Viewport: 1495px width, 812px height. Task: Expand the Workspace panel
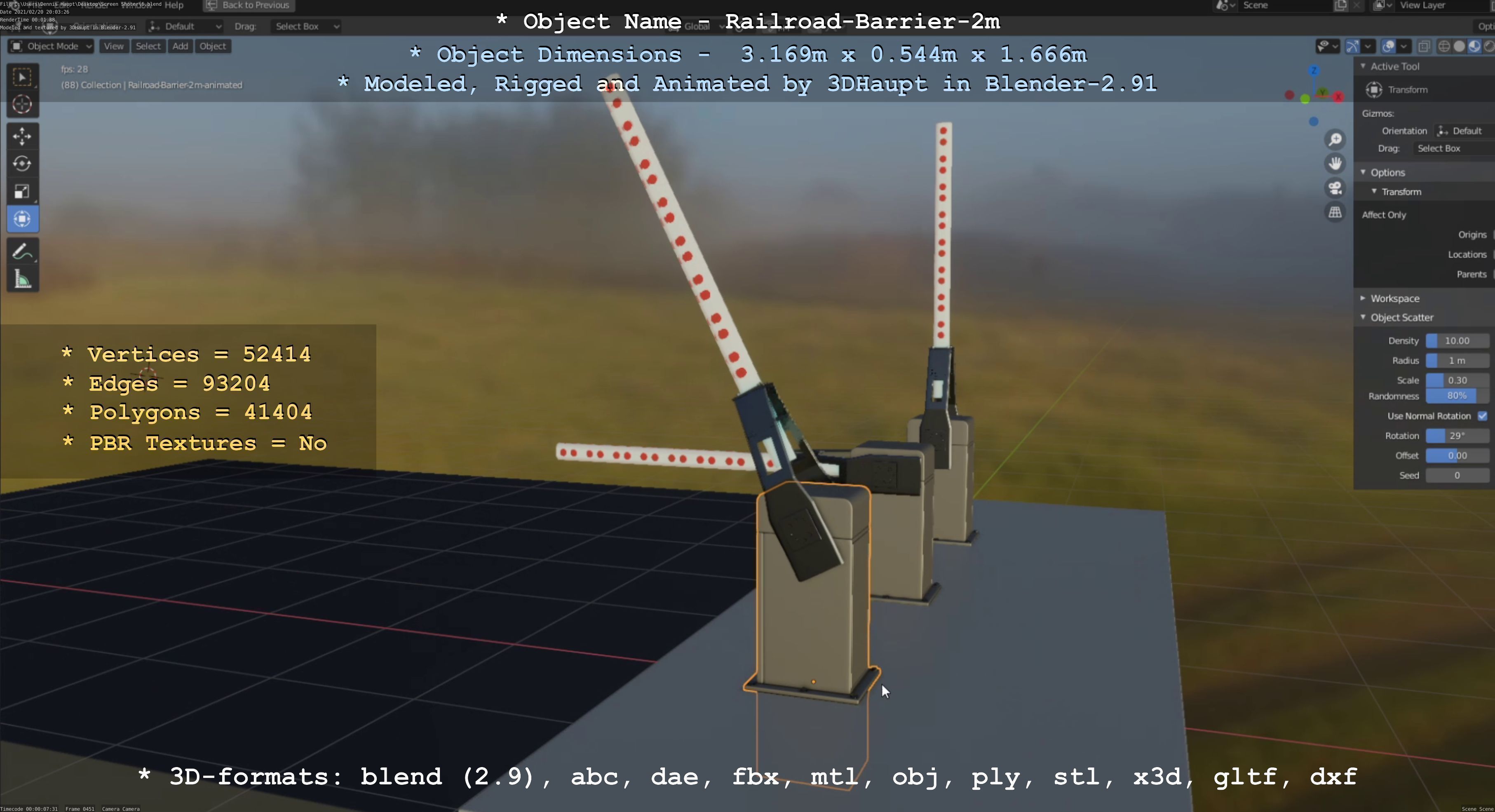pyautogui.click(x=1363, y=298)
